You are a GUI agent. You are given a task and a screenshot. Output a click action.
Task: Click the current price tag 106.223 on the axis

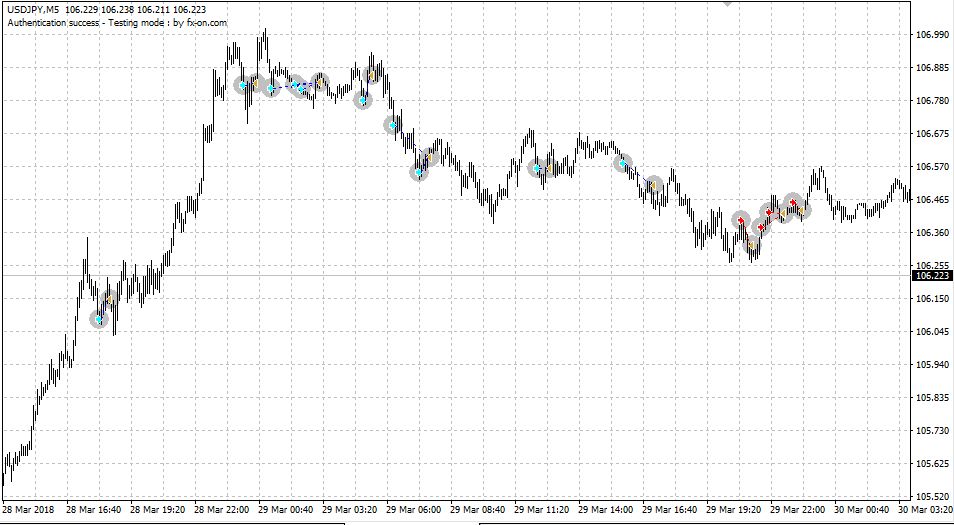931,276
